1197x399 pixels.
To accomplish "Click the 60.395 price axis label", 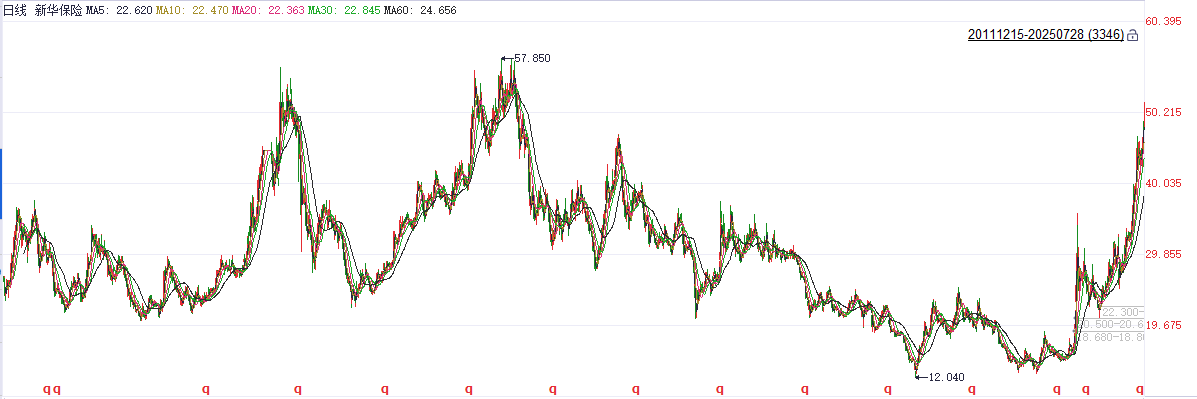I will pyautogui.click(x=1166, y=21).
